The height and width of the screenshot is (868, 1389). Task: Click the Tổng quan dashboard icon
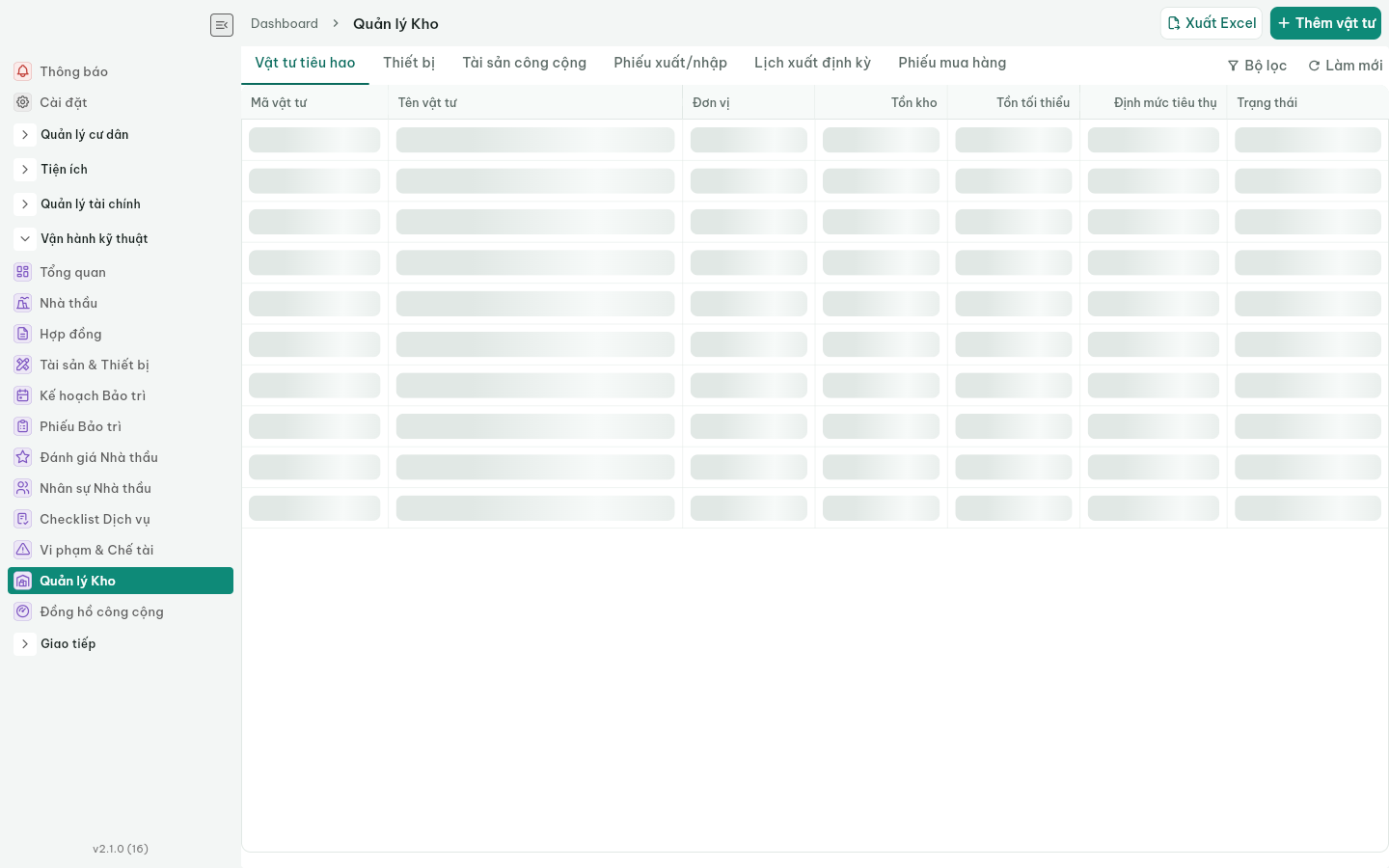pos(23,272)
